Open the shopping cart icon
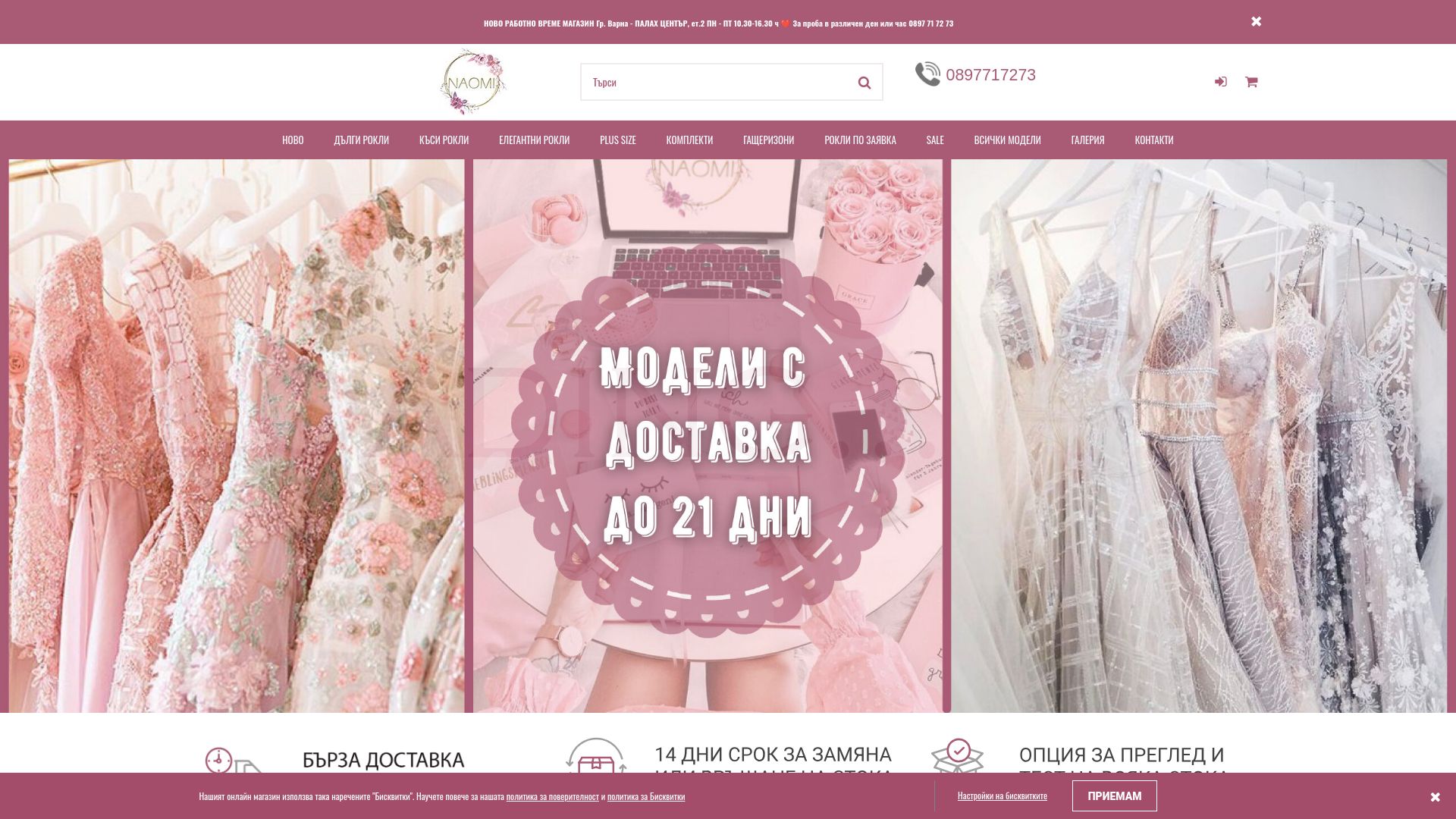 point(1251,82)
